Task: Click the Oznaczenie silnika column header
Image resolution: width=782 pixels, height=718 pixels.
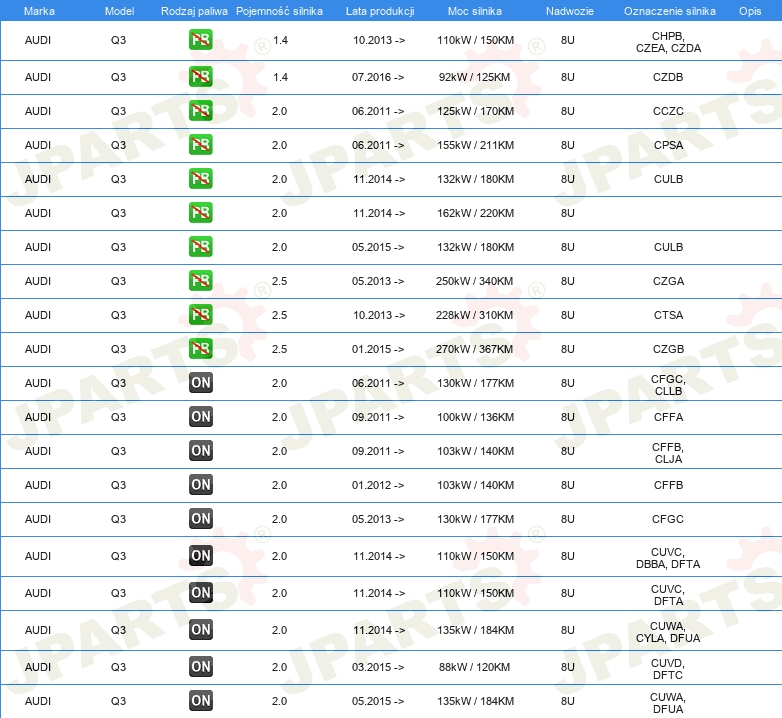Action: tap(670, 11)
